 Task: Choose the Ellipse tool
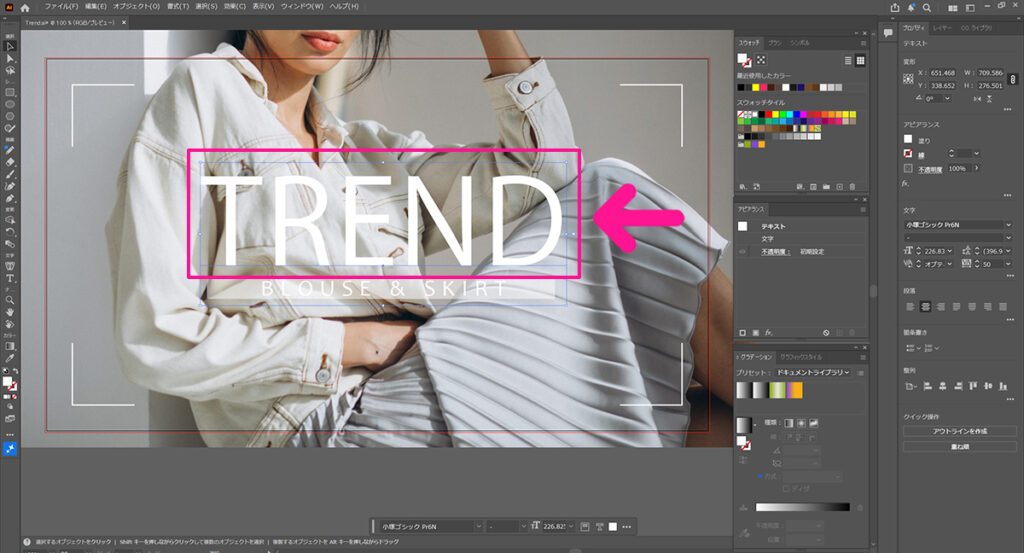[x=10, y=104]
